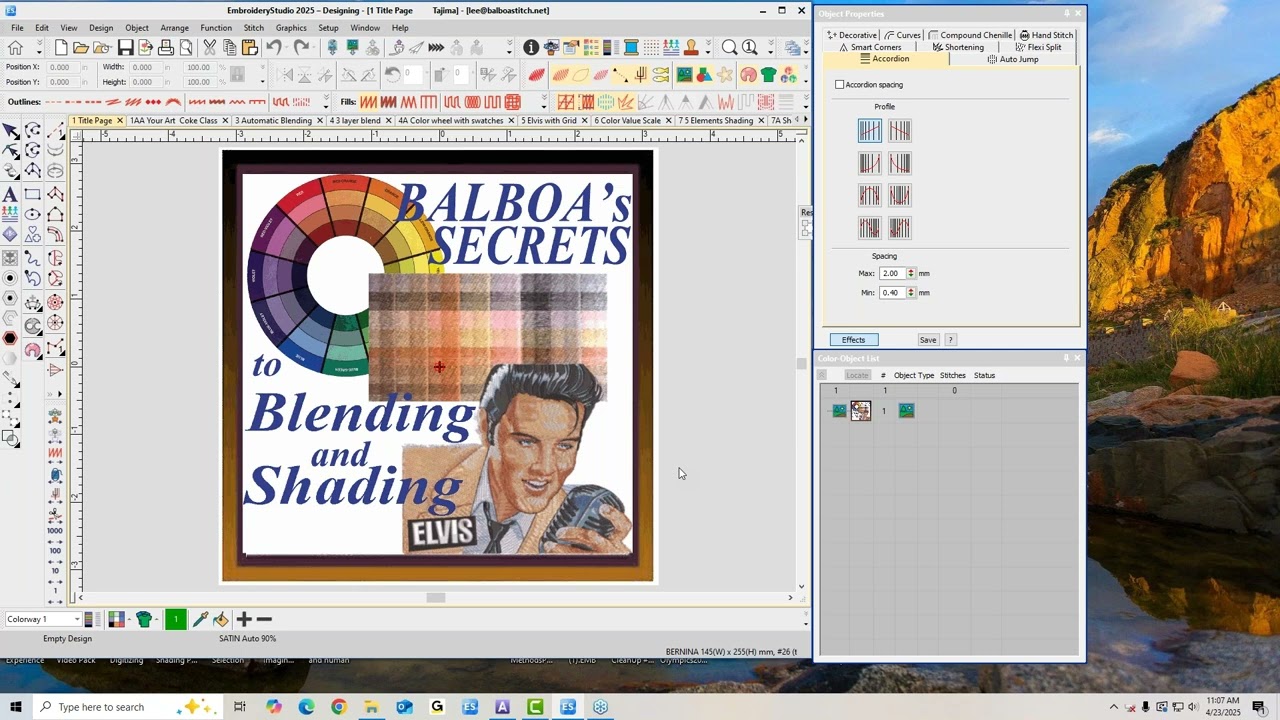This screenshot has height=720, width=1280.
Task: Add a color with the plus icon
Action: (244, 619)
